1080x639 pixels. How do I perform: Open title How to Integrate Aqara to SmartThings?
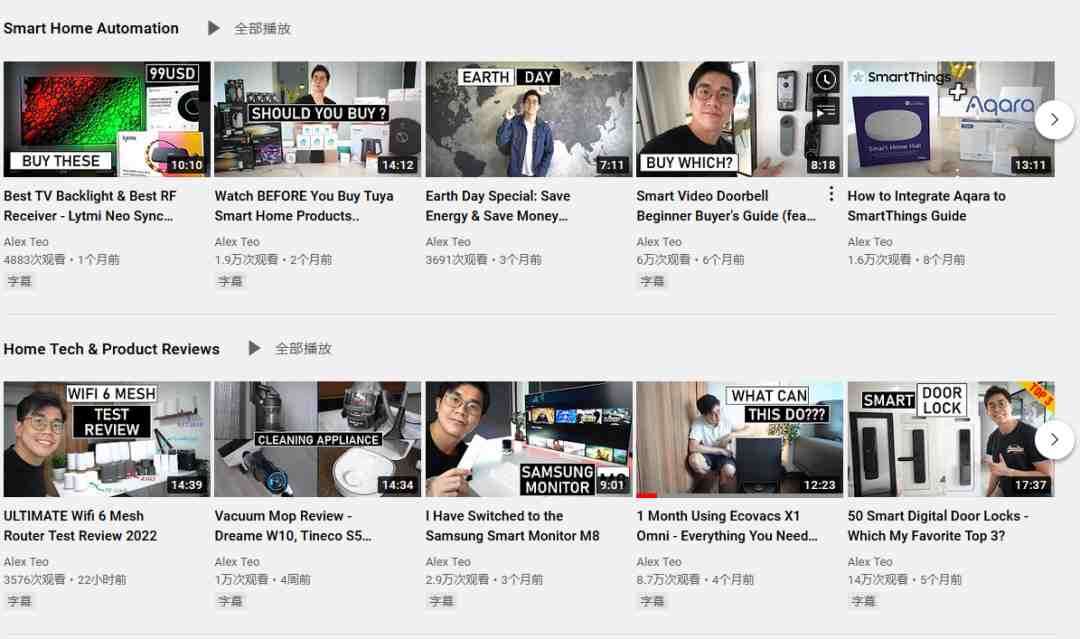tap(926, 206)
